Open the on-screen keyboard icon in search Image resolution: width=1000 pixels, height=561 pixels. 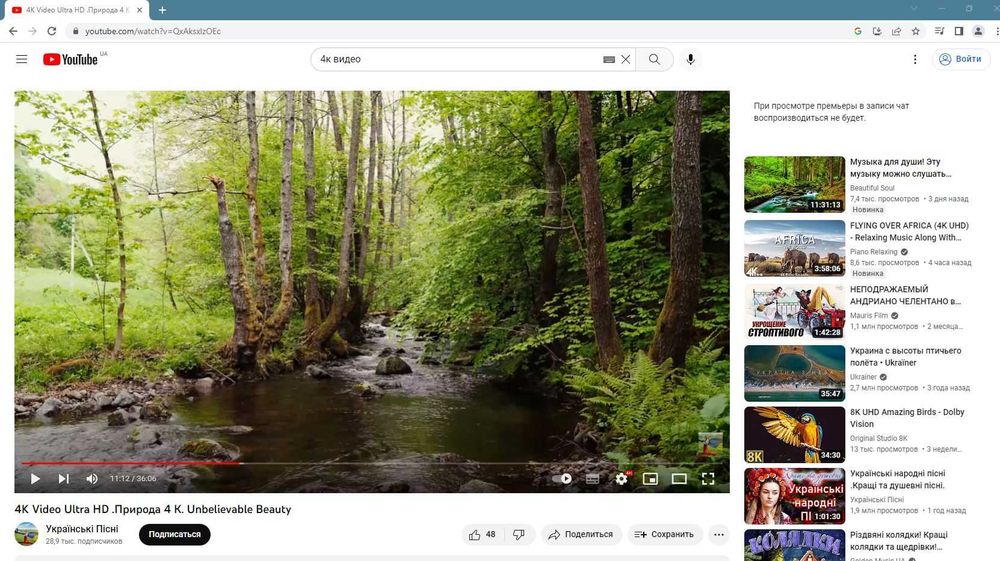click(609, 59)
